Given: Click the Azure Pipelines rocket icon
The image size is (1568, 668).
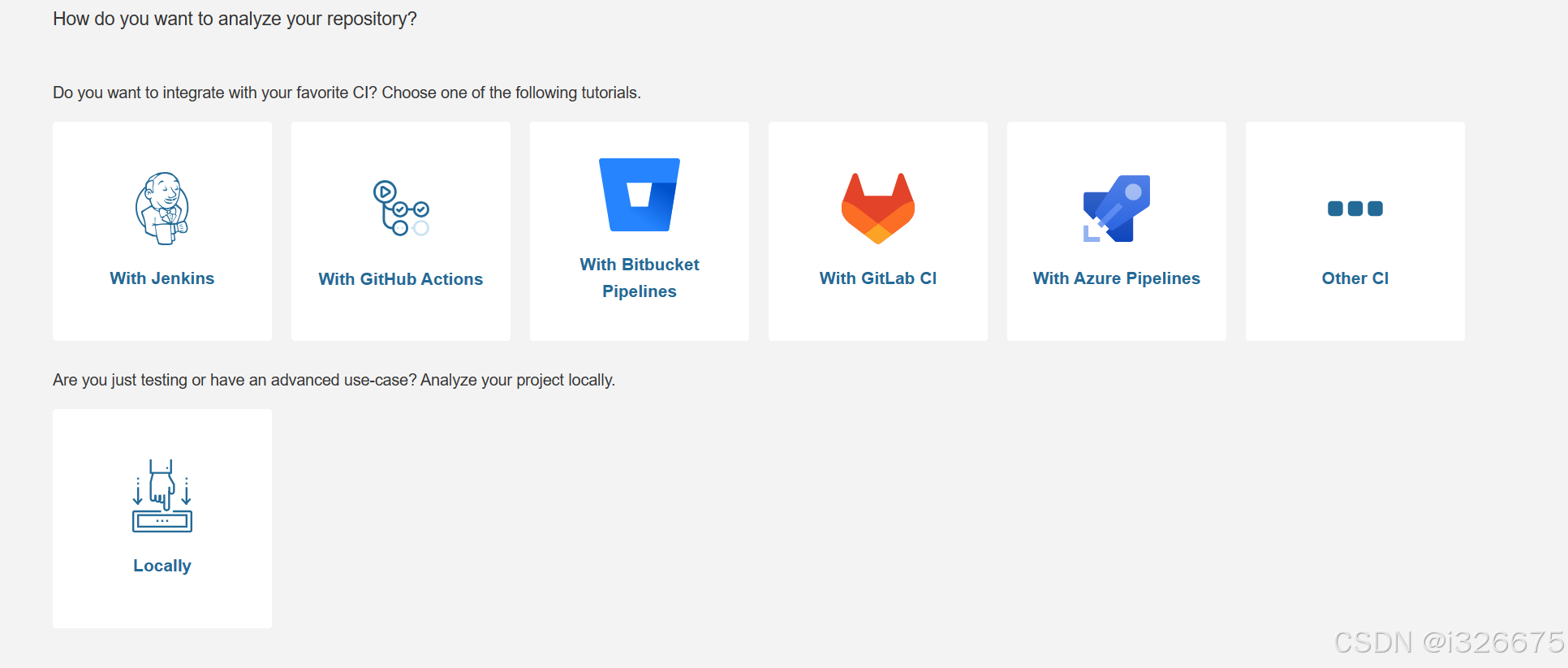Looking at the screenshot, I should 1117,209.
